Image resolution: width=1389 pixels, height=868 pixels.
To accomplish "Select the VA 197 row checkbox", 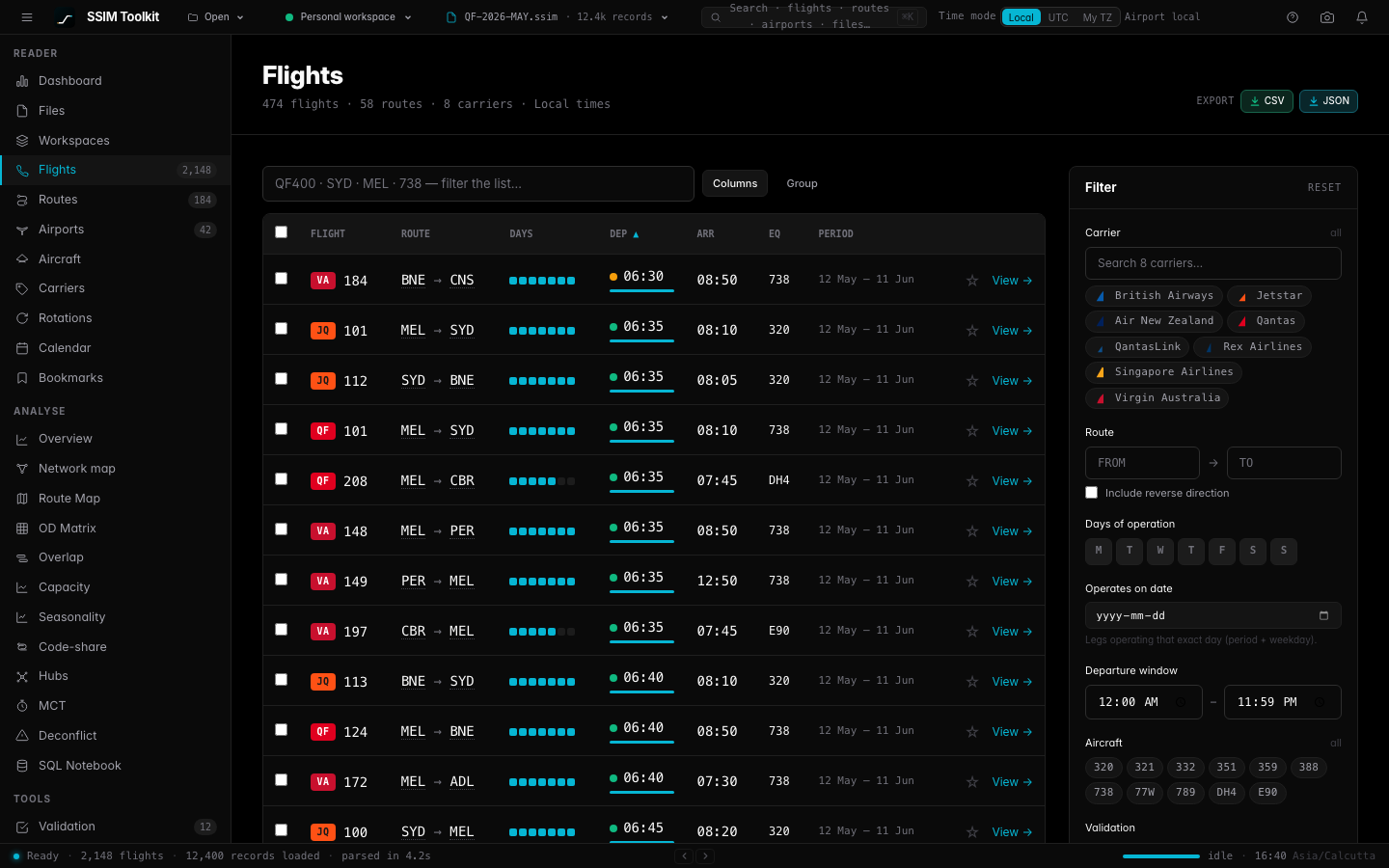I will click(281, 629).
